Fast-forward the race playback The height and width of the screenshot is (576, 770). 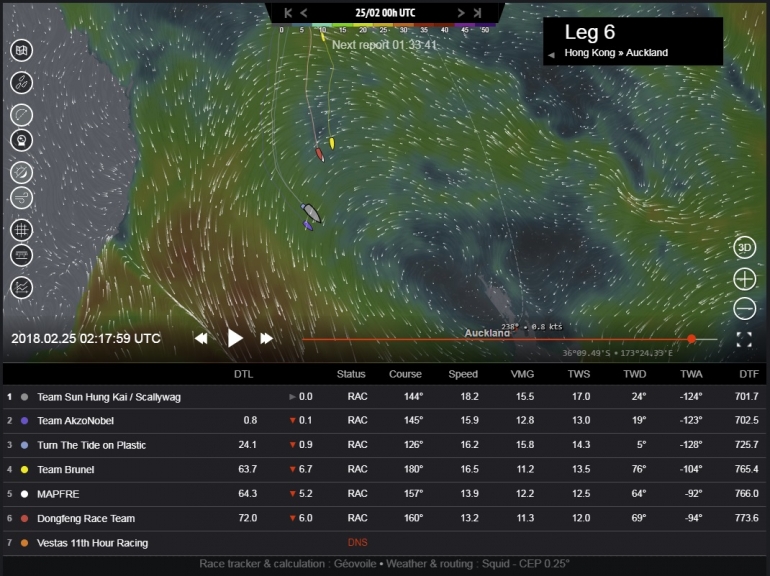(266, 338)
